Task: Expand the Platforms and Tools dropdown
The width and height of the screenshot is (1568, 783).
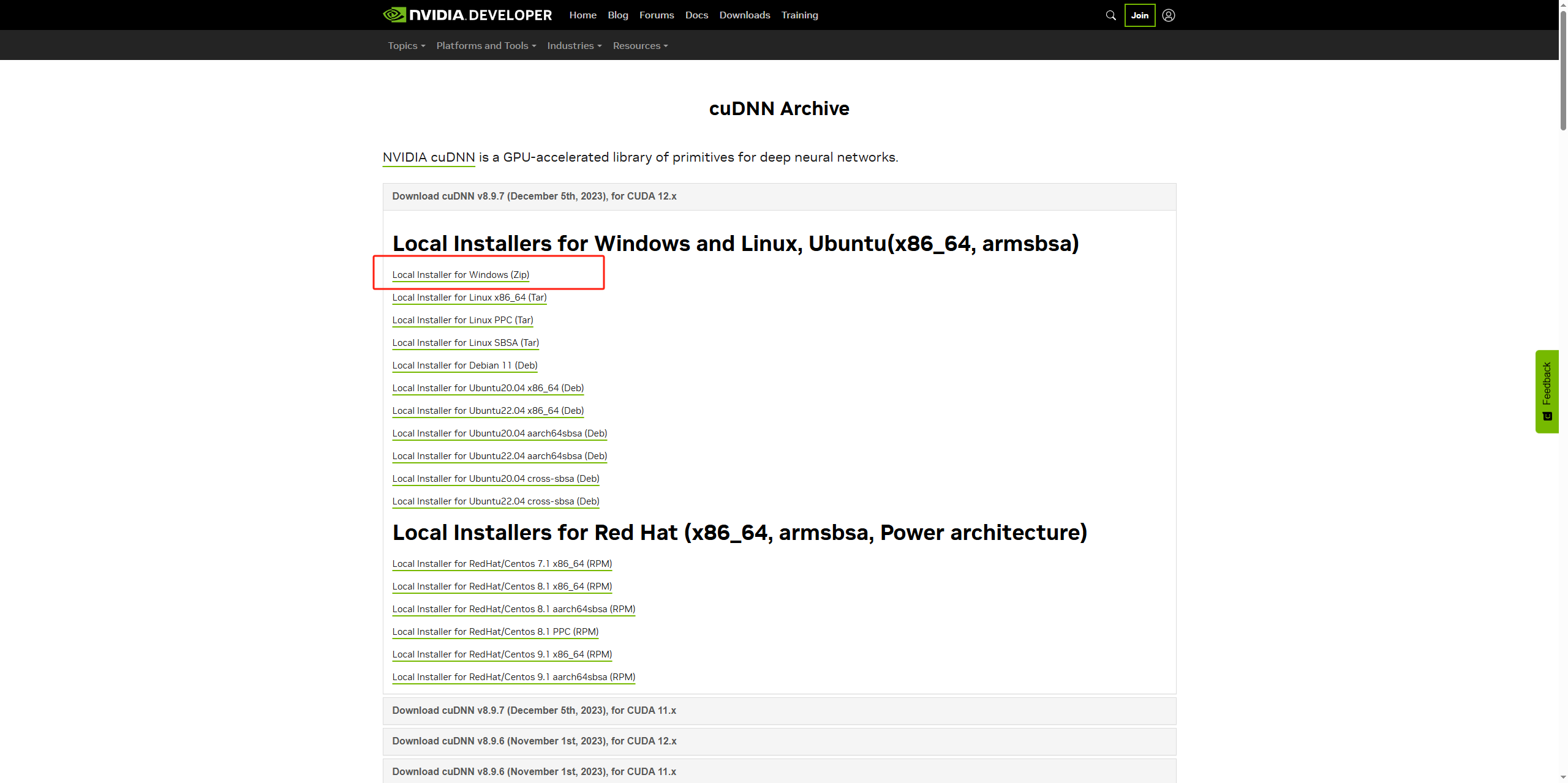Action: pyautogui.click(x=486, y=46)
